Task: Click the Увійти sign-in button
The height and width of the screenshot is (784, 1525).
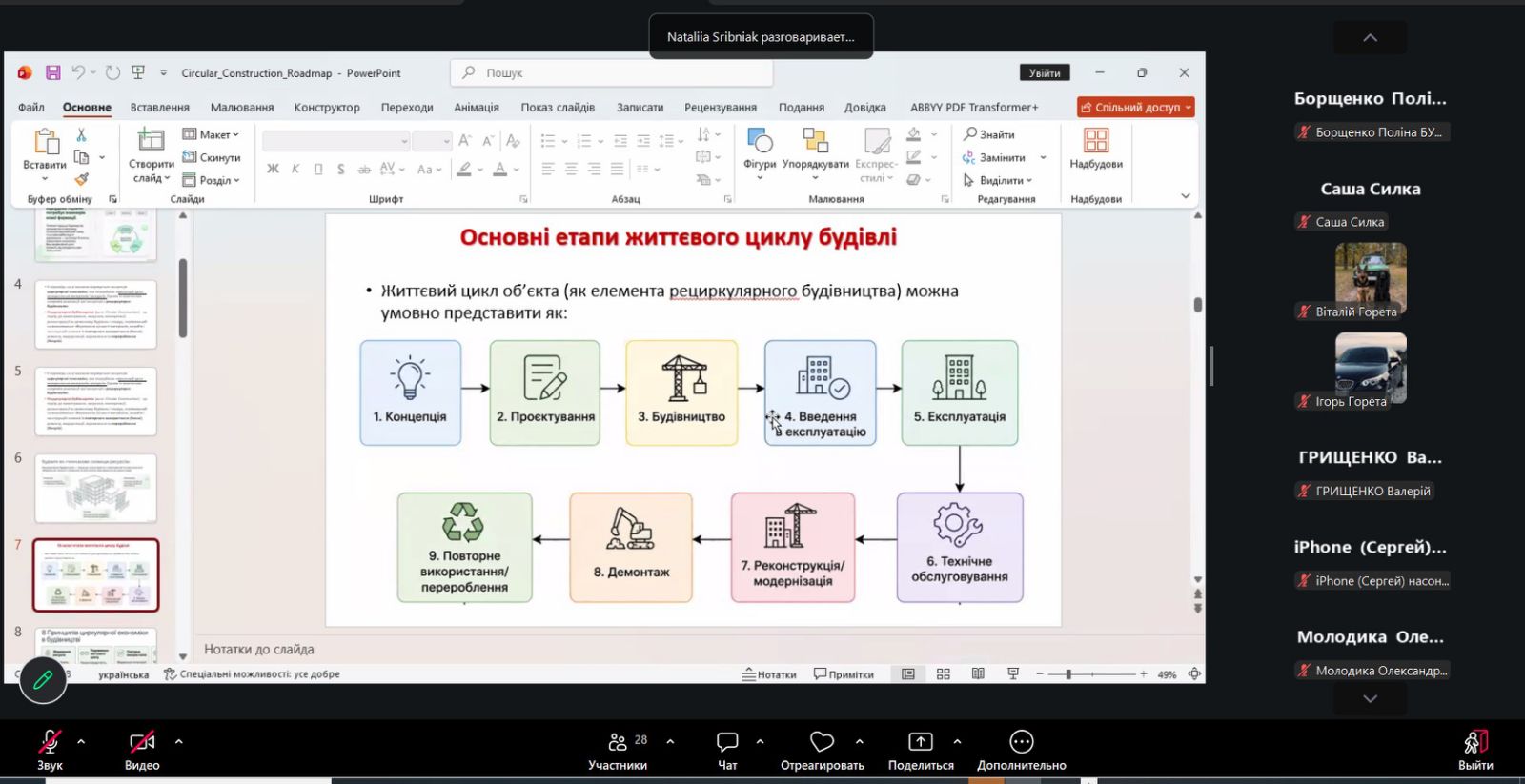Action: click(x=1045, y=73)
